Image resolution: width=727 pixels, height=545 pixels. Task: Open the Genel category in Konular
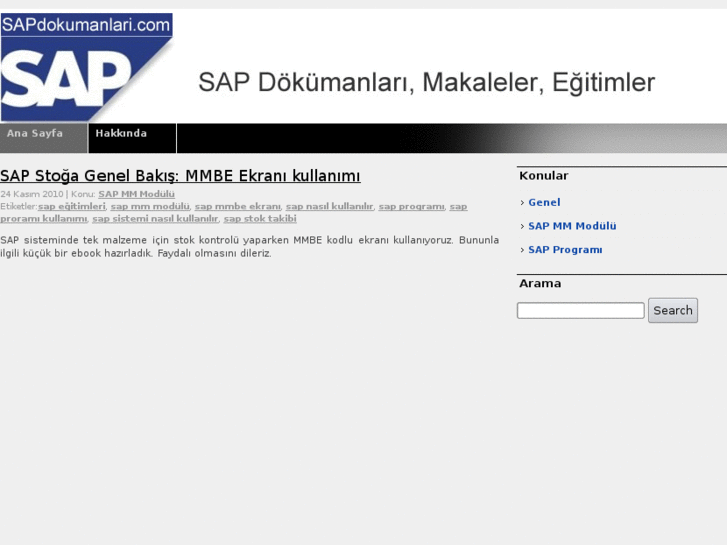point(544,203)
